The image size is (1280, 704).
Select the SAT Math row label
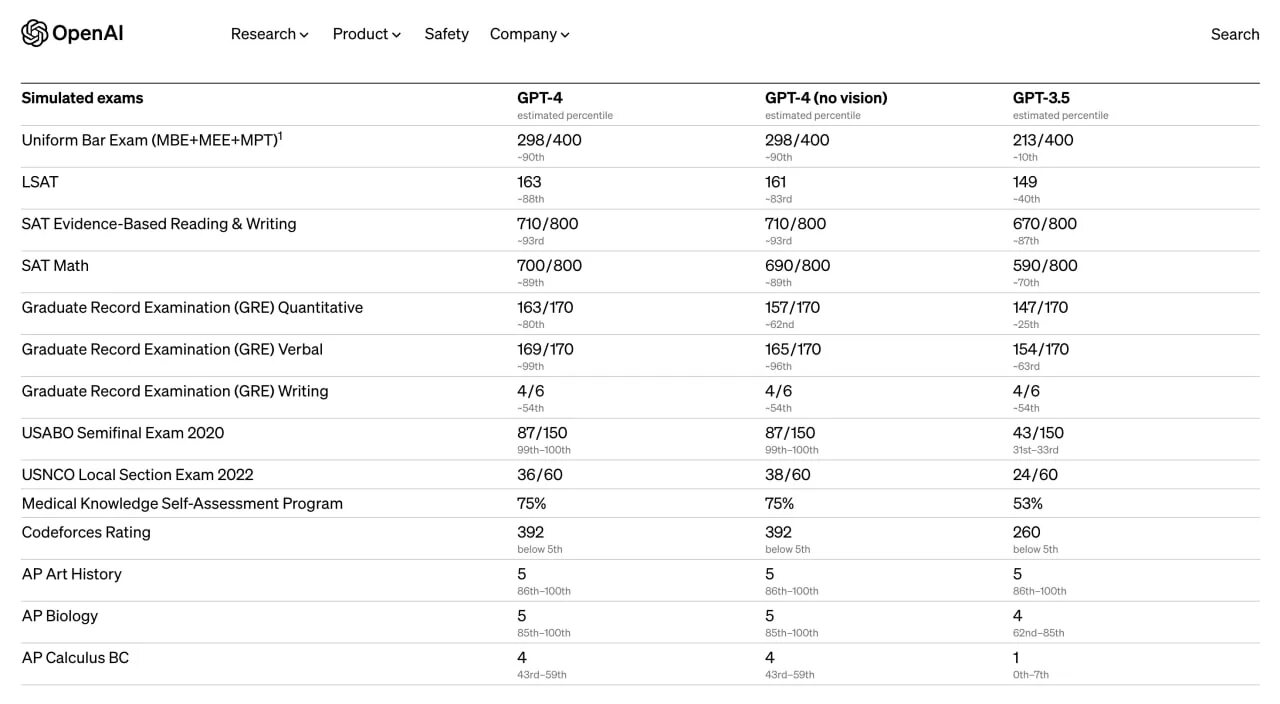pos(55,266)
